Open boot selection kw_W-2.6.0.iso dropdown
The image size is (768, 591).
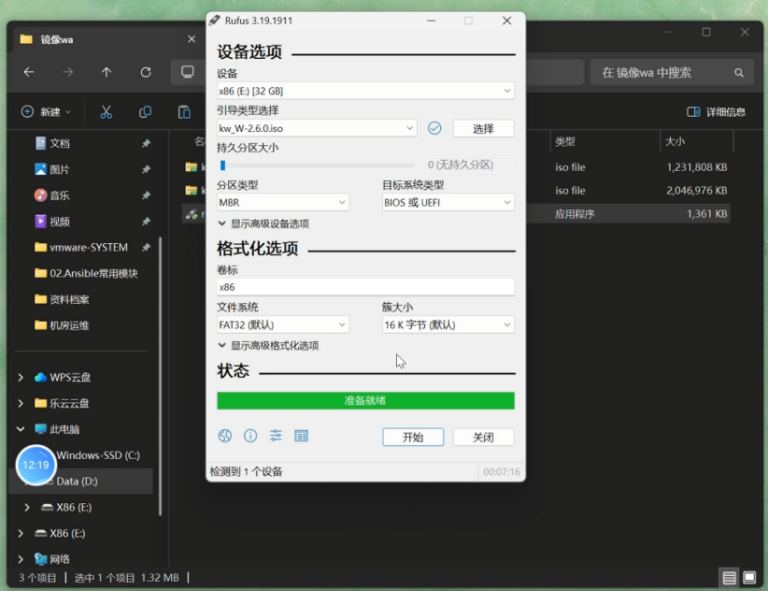point(316,128)
